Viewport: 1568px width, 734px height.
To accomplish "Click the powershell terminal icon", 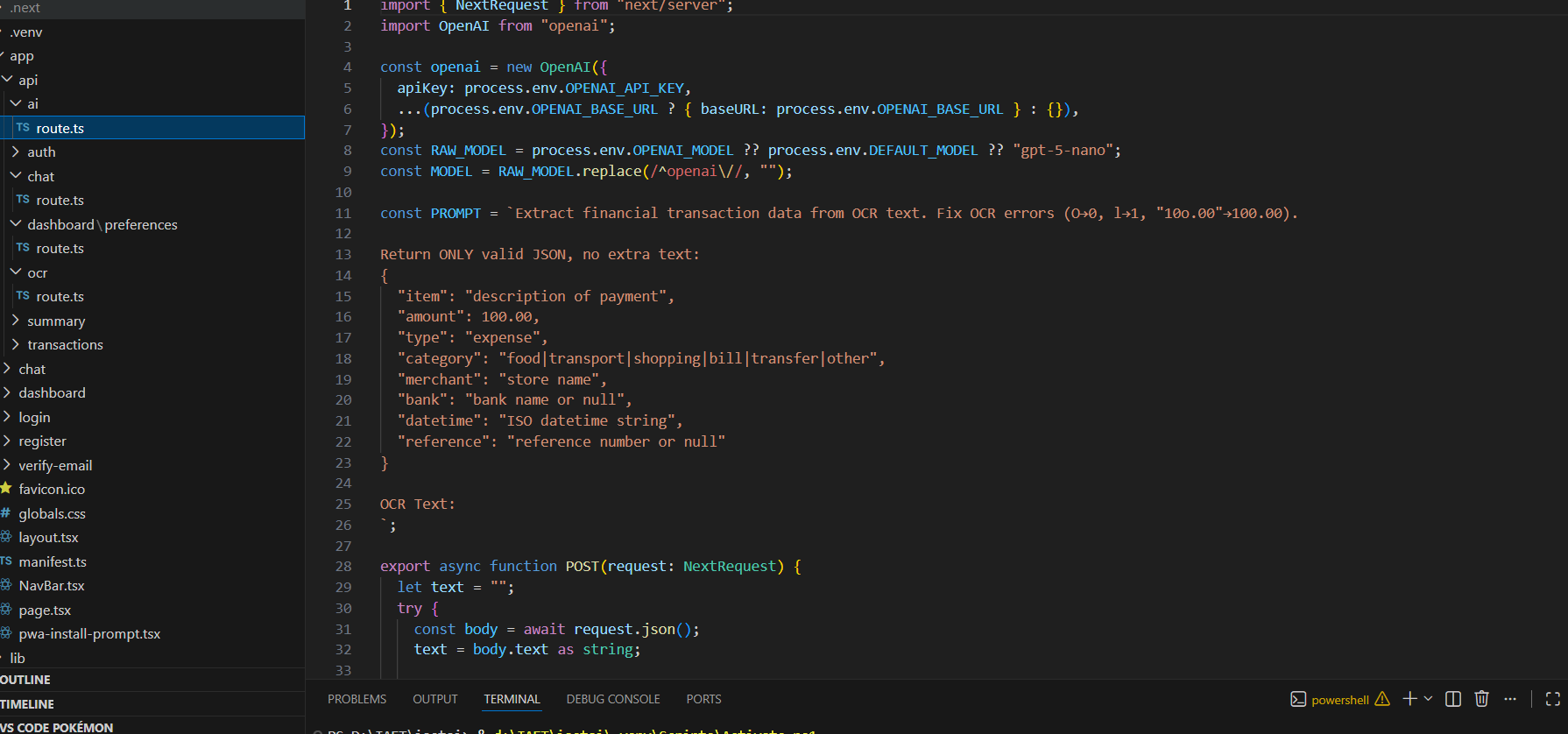I will [x=1298, y=699].
